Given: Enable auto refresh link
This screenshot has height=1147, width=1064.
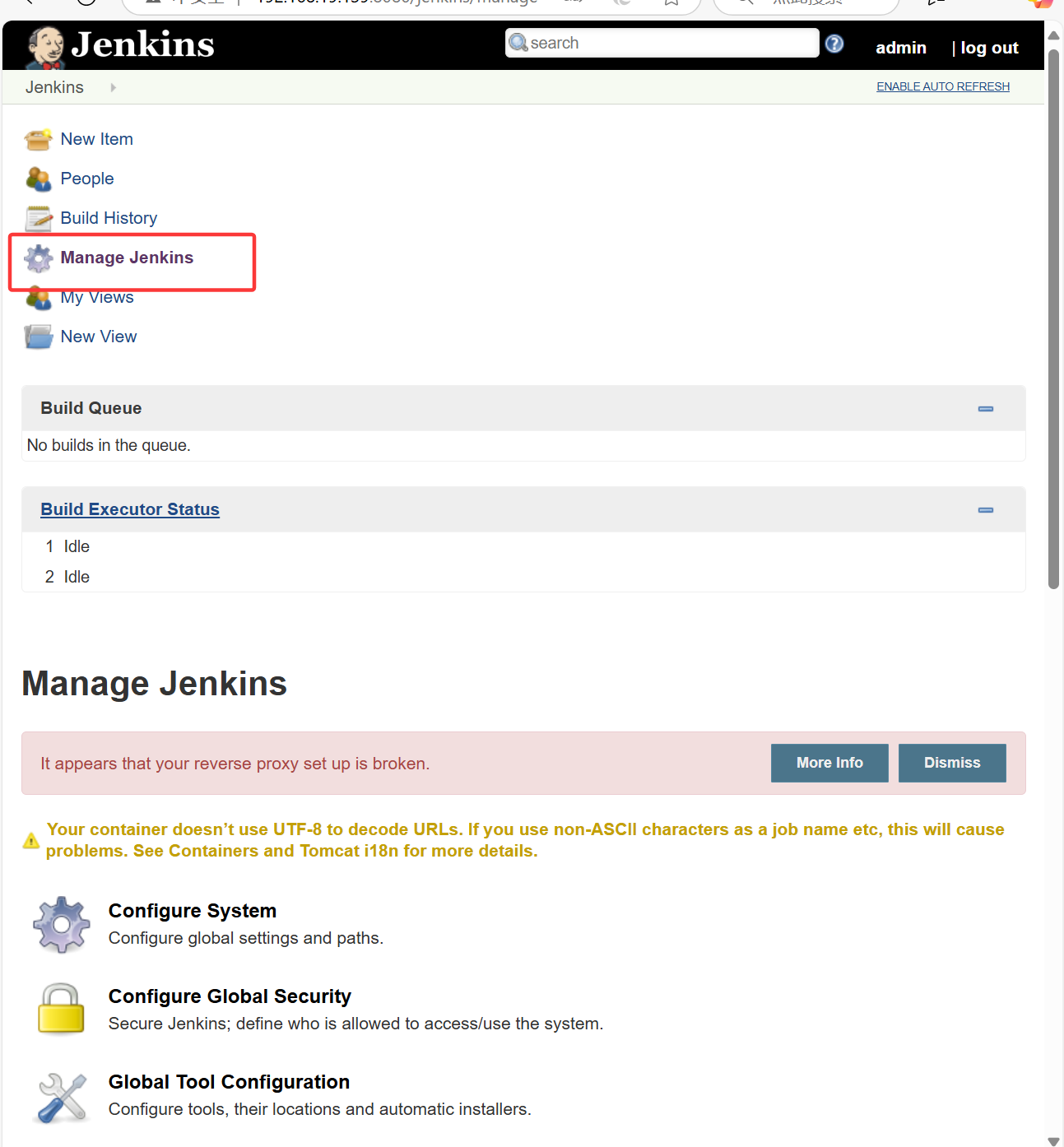Looking at the screenshot, I should coord(943,86).
